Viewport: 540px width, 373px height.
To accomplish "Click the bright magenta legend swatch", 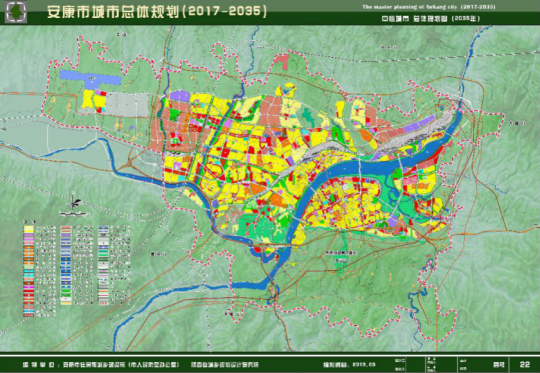I will [x=29, y=287].
